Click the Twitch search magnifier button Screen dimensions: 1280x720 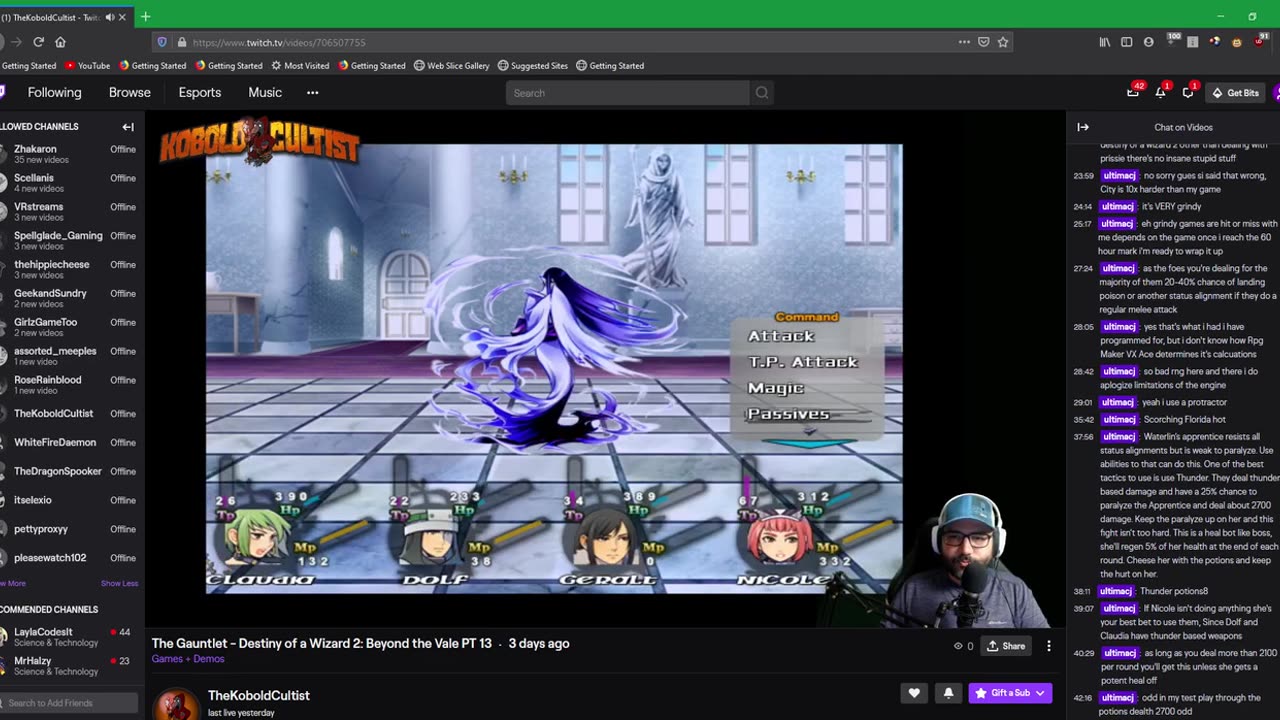click(762, 93)
